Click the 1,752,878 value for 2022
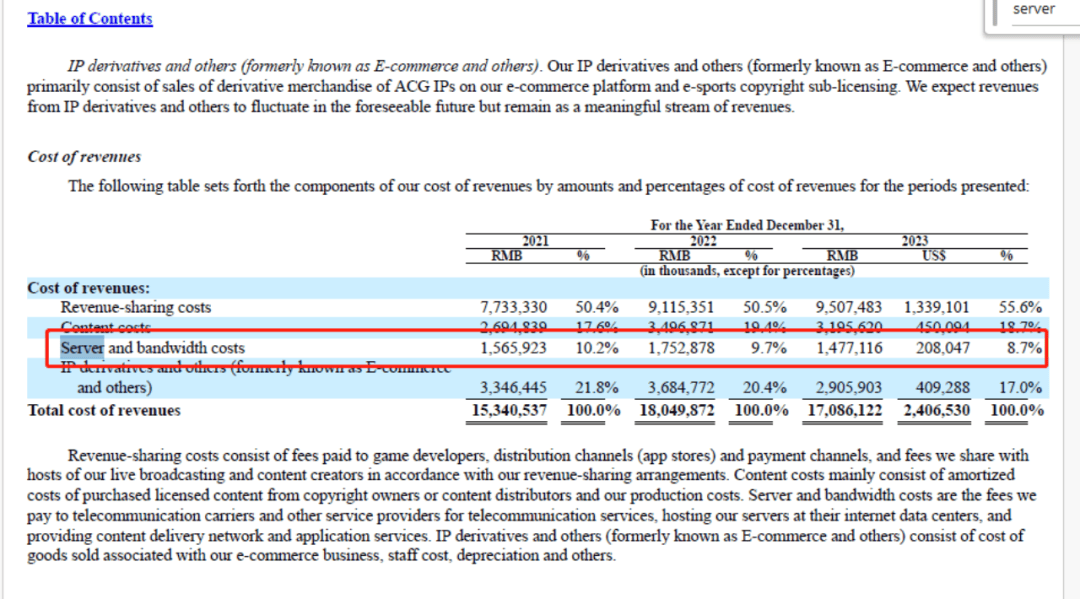1080x599 pixels. (681, 348)
